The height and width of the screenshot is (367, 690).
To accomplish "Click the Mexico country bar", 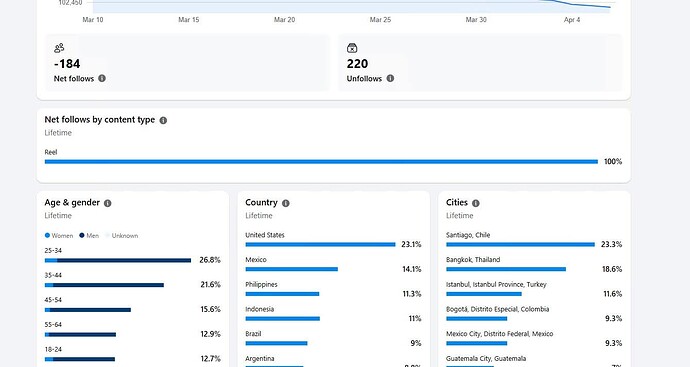I will 292,269.
